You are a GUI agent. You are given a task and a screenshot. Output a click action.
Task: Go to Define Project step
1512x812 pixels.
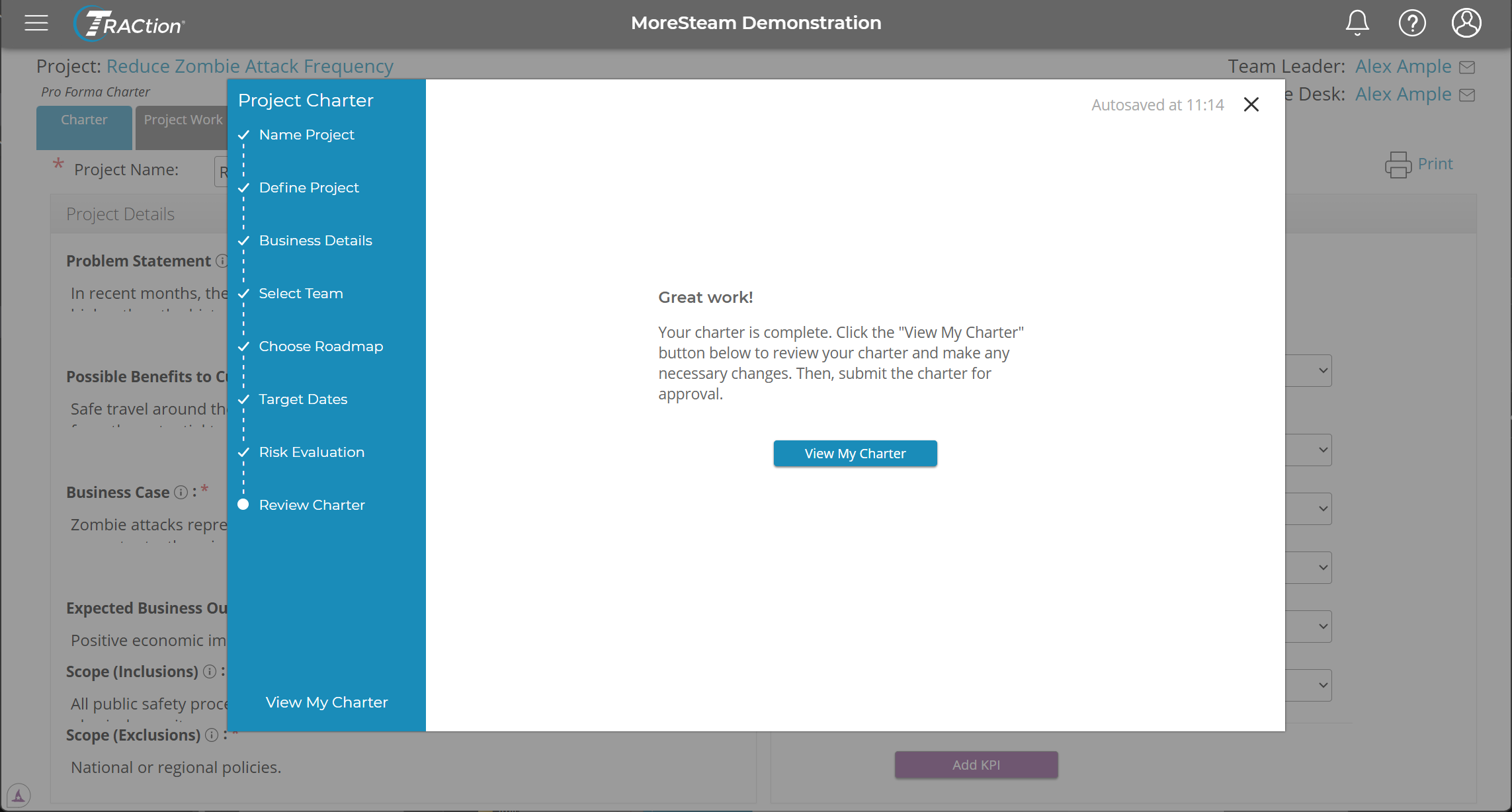pos(309,188)
